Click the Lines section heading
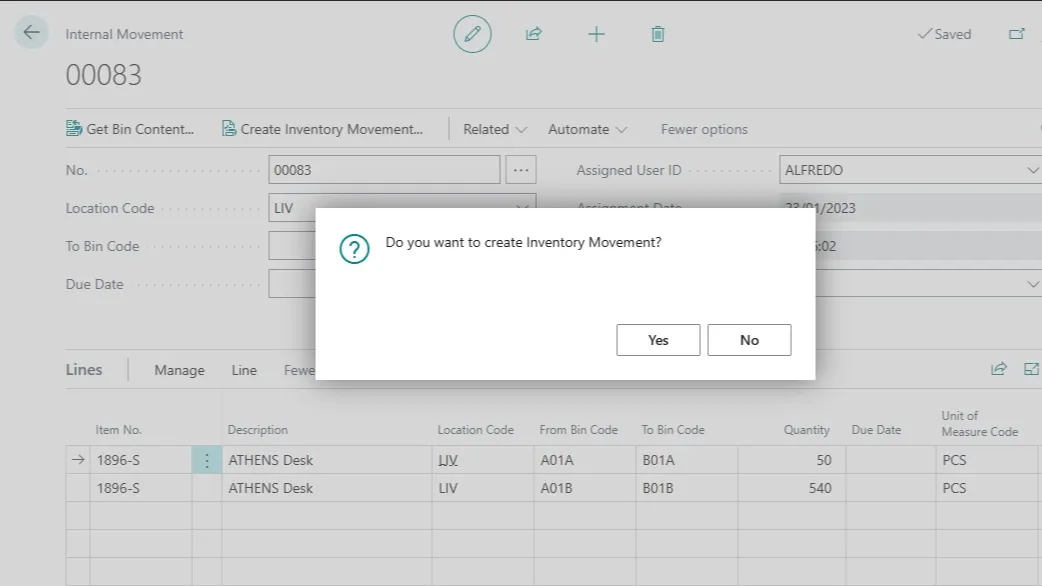 point(84,369)
